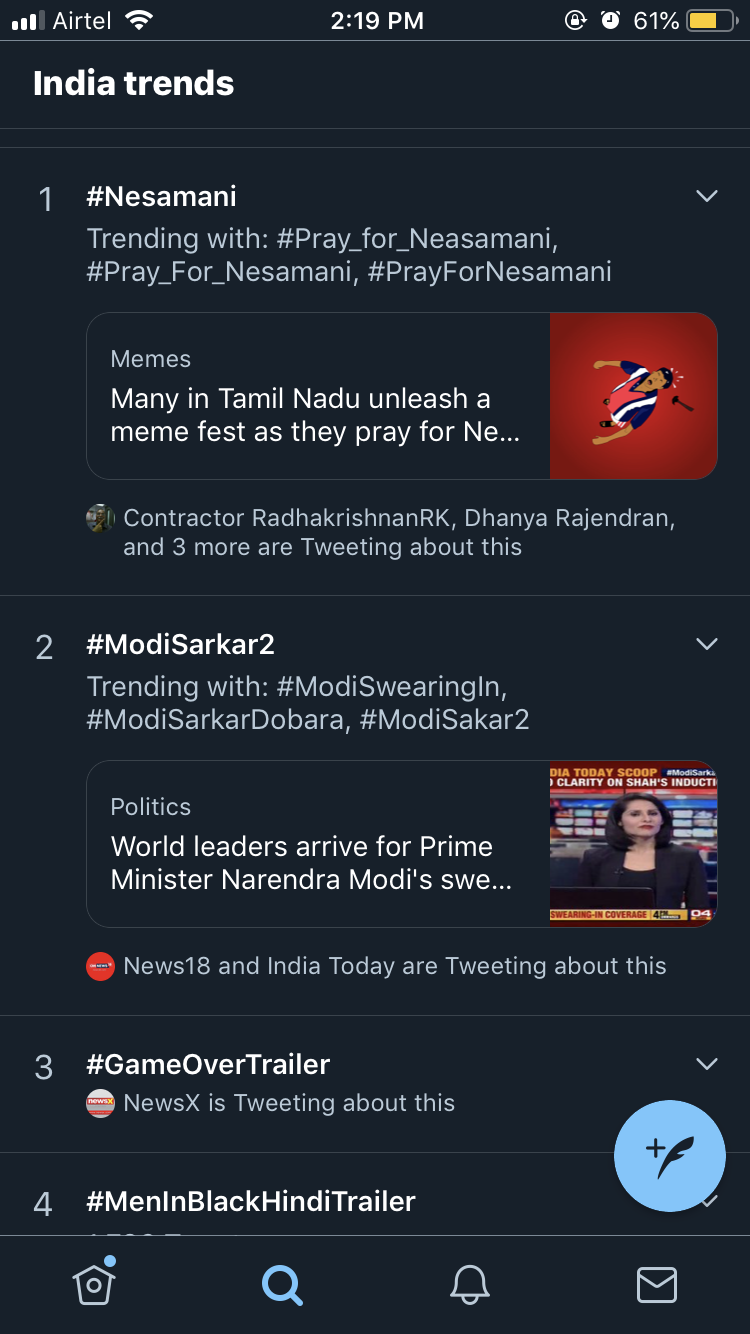Tap the NewsX avatar icon
The image size is (750, 1334).
pyautogui.click(x=100, y=1103)
